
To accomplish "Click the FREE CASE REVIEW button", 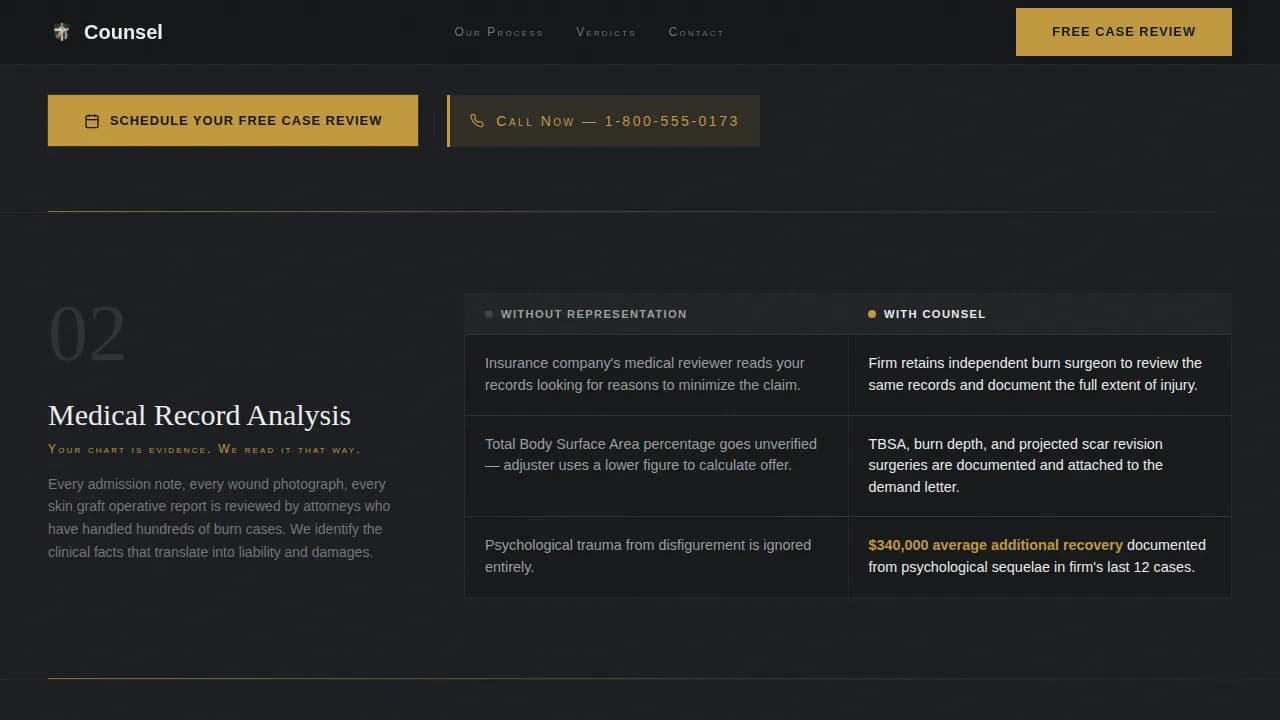I will point(1123,31).
